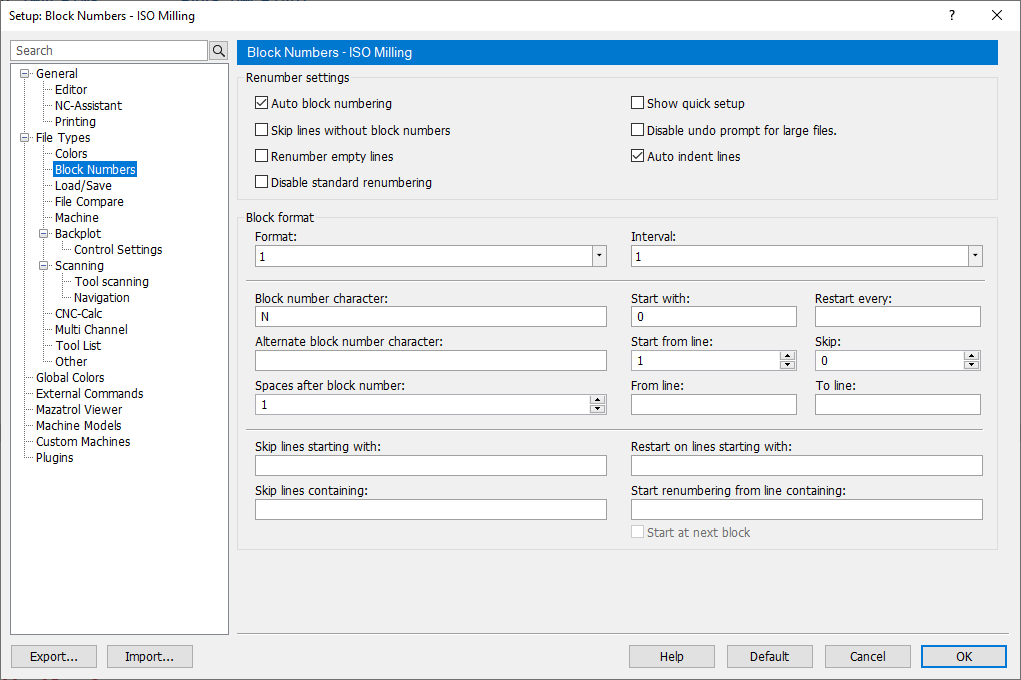Click the Restart every field
Image resolution: width=1021 pixels, height=680 pixels.
tap(897, 317)
